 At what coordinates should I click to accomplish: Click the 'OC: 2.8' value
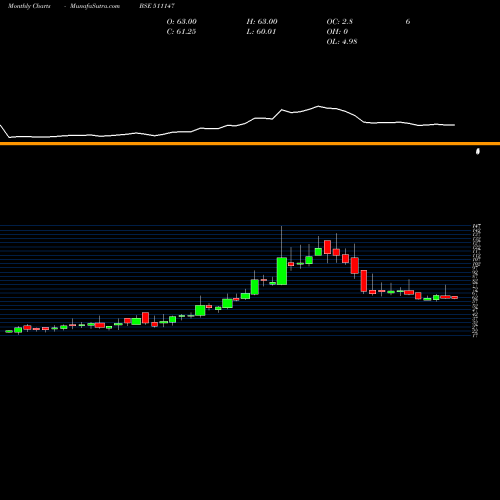tap(340, 22)
